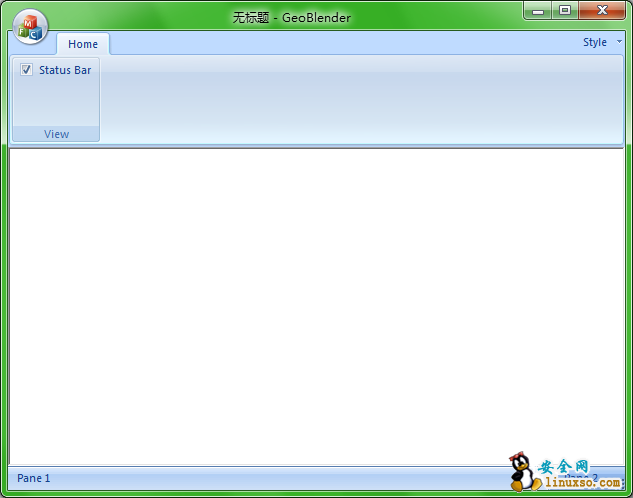Open the Style dropdown menu

click(595, 42)
